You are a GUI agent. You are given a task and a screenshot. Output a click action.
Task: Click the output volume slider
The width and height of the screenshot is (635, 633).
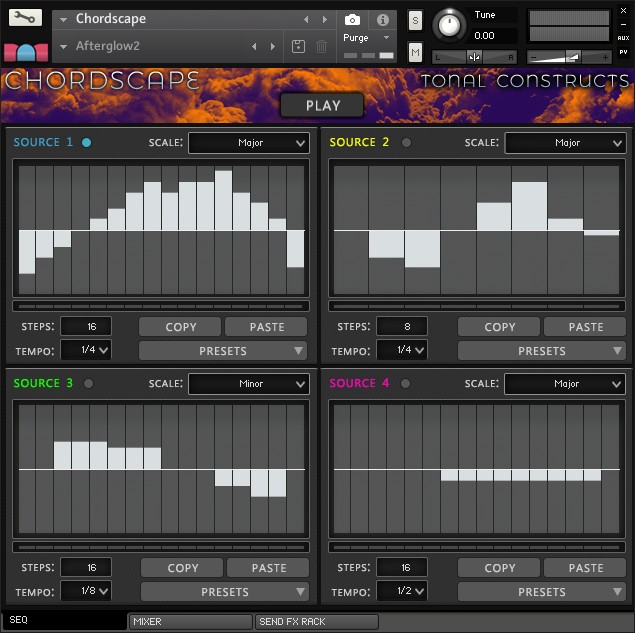pos(569,57)
